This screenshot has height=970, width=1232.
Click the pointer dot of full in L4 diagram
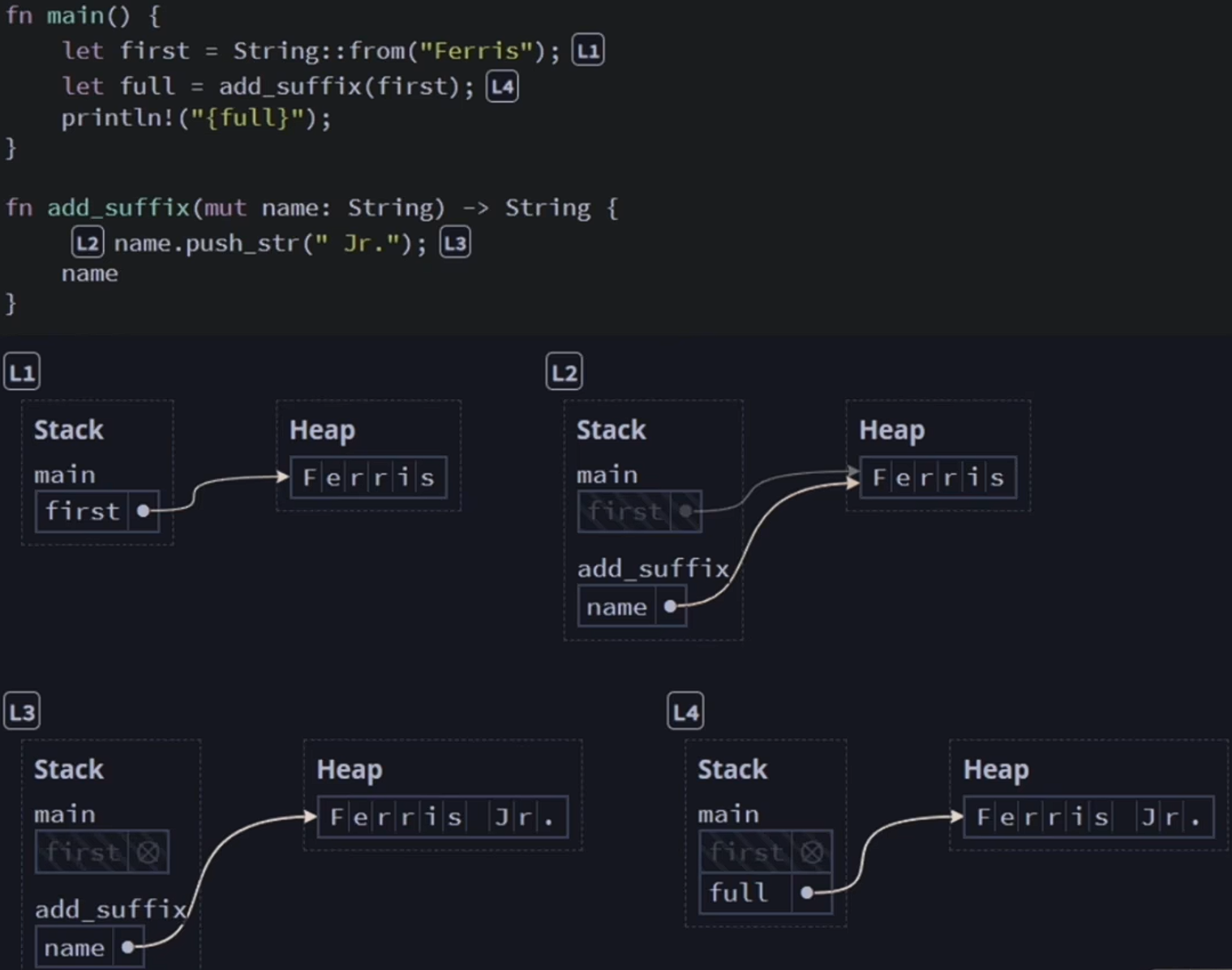[806, 893]
